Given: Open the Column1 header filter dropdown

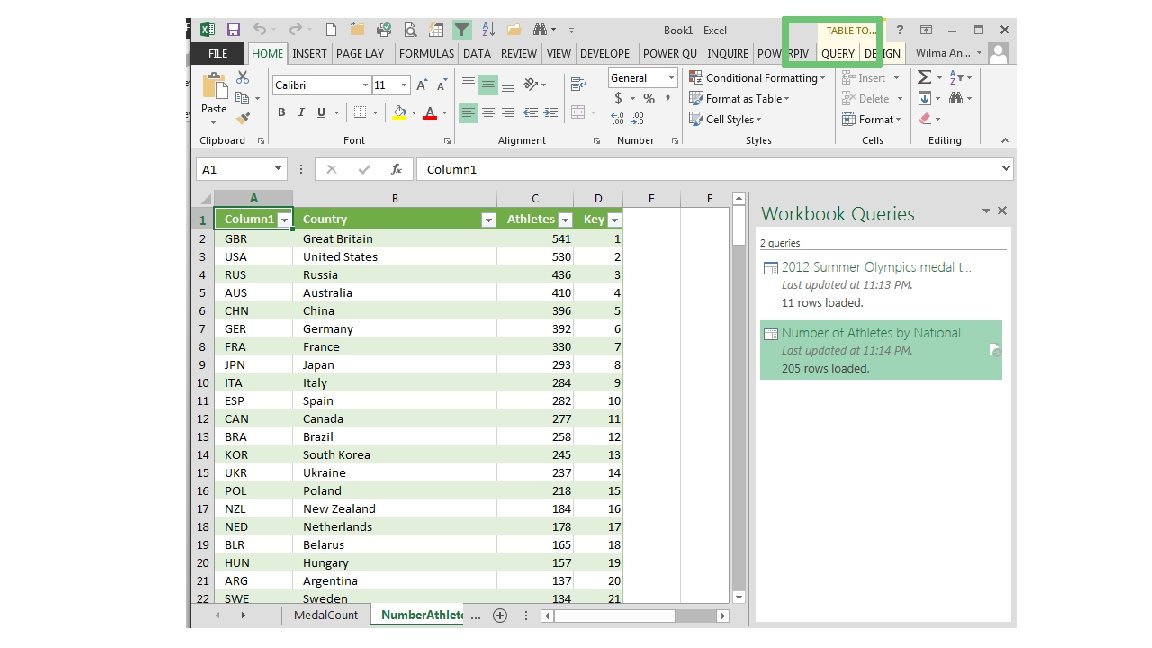Looking at the screenshot, I should [x=284, y=220].
